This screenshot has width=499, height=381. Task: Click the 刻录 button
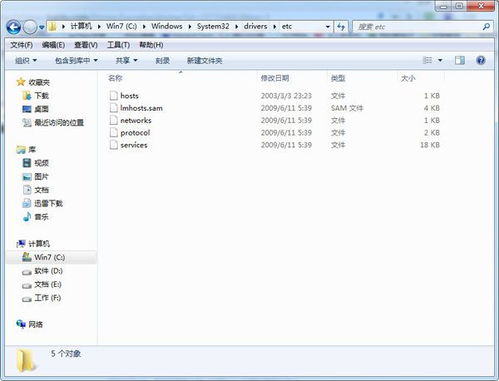[x=162, y=60]
